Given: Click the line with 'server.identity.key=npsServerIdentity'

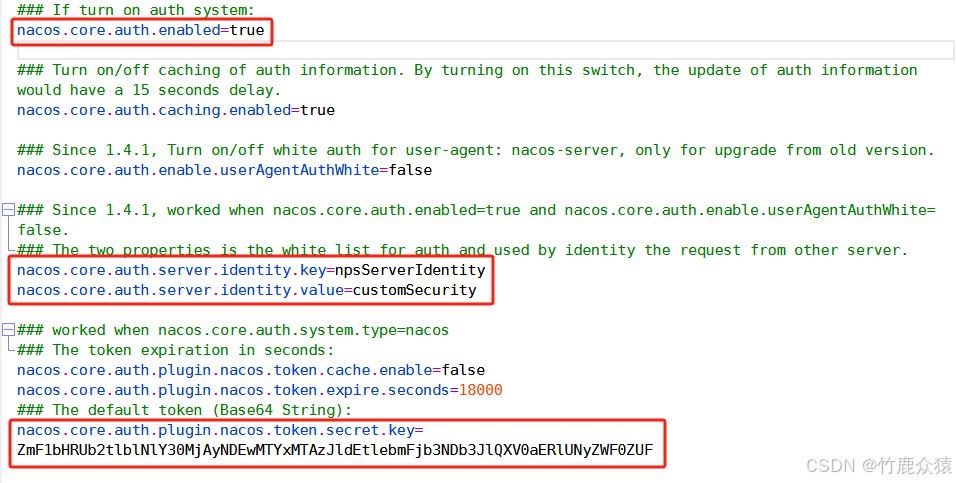Looking at the screenshot, I should pos(251,270).
